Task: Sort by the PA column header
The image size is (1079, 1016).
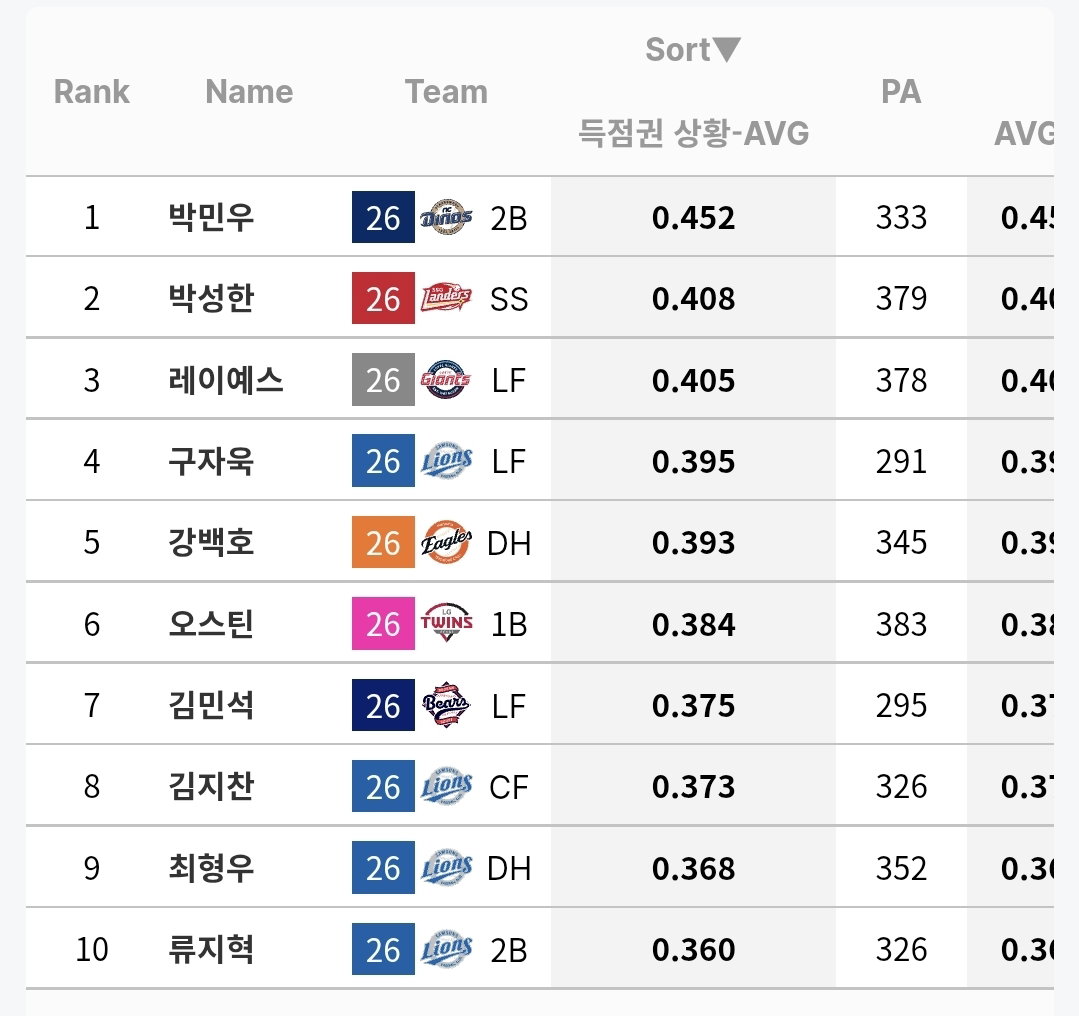Action: point(901,92)
